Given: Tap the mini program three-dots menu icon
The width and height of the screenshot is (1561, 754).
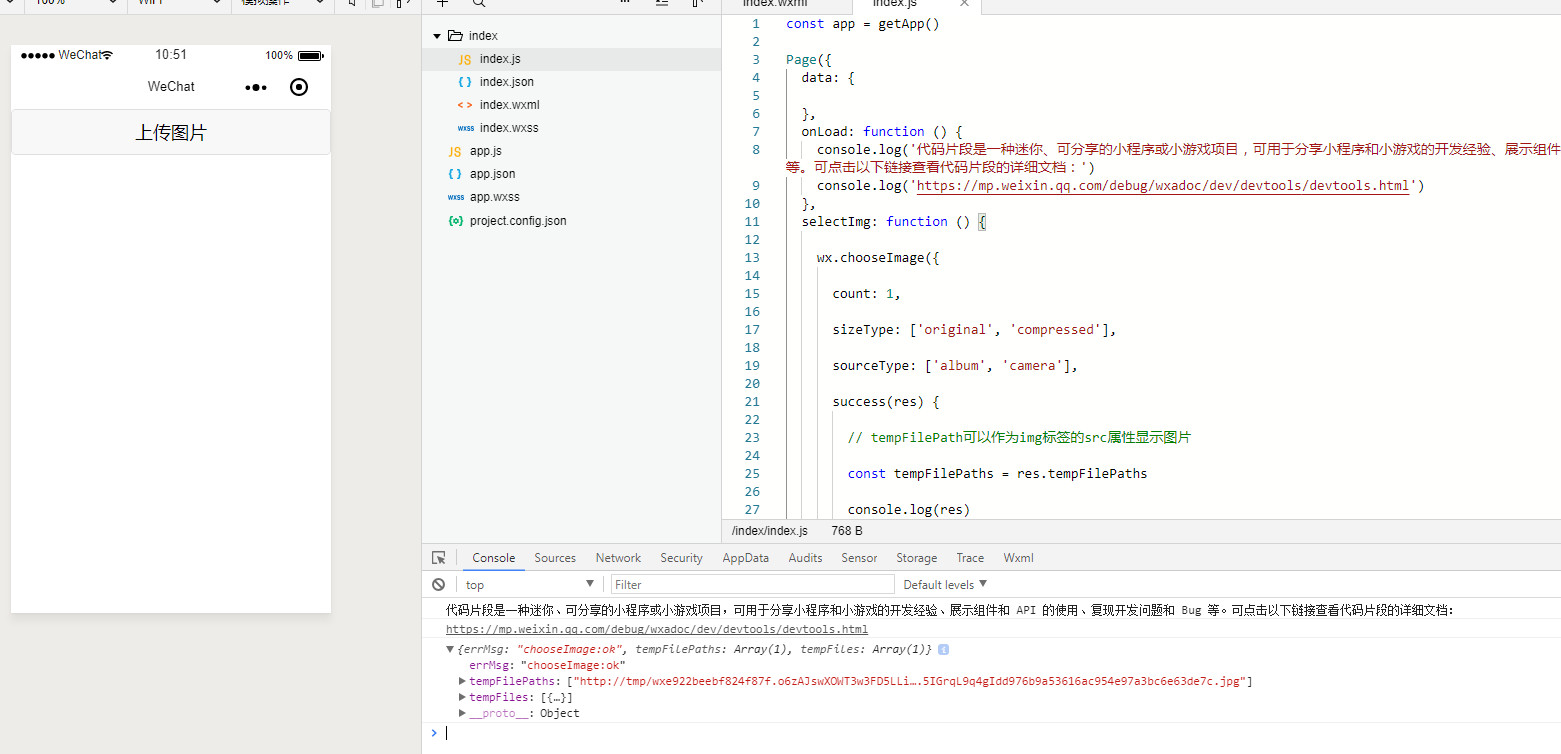Looking at the screenshot, I should coord(256,88).
